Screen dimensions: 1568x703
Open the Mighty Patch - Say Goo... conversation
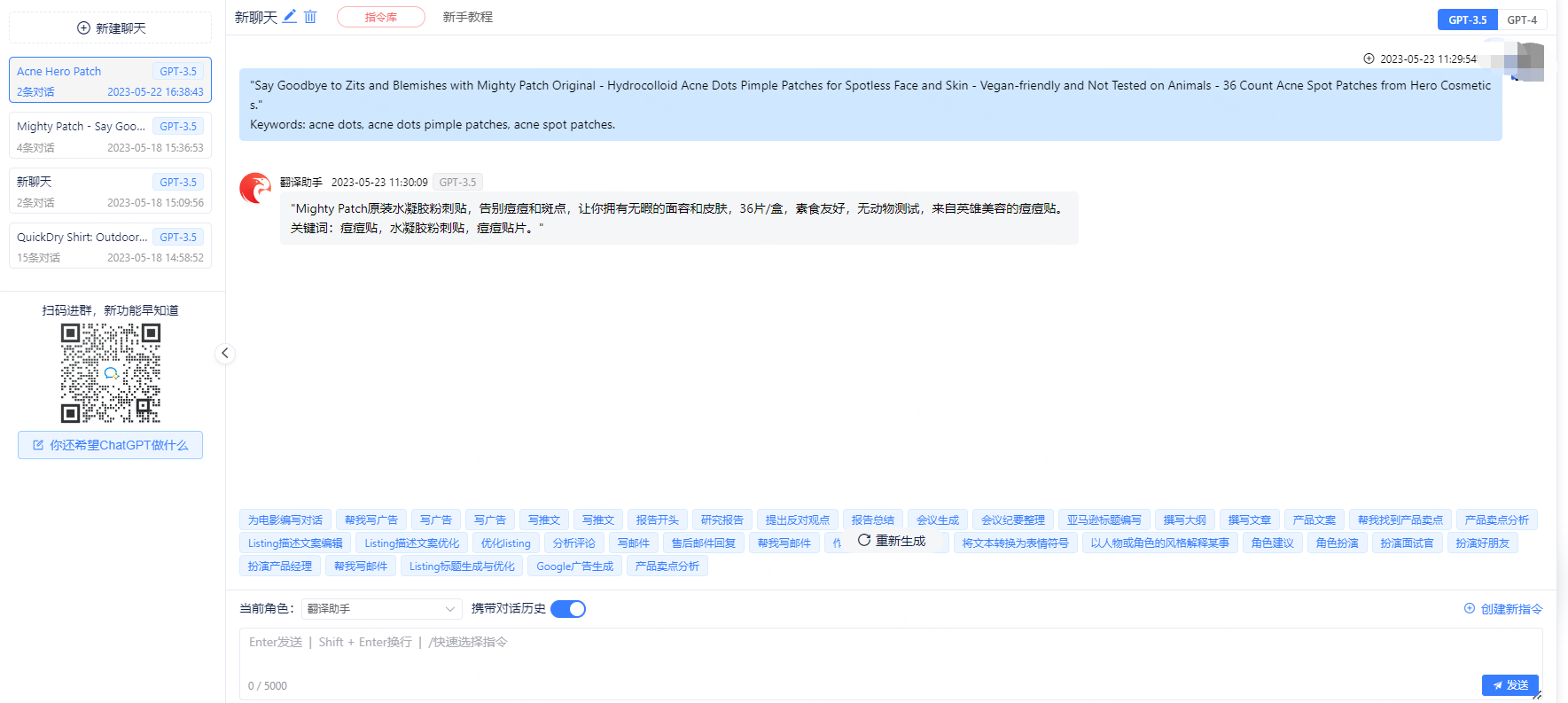click(111, 136)
